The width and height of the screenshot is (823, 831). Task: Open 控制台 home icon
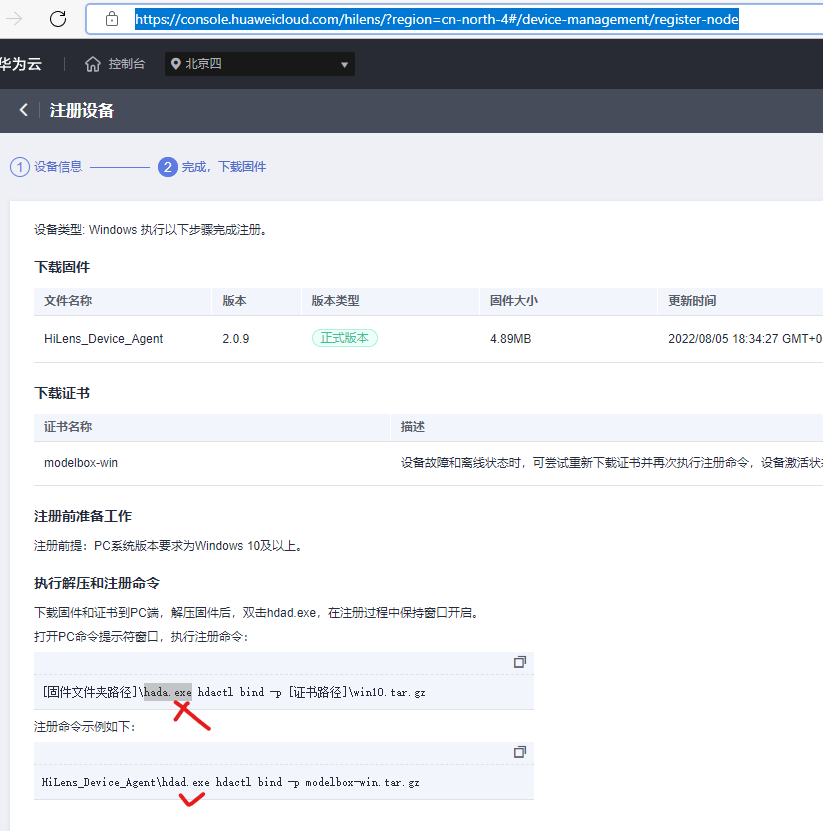click(93, 64)
